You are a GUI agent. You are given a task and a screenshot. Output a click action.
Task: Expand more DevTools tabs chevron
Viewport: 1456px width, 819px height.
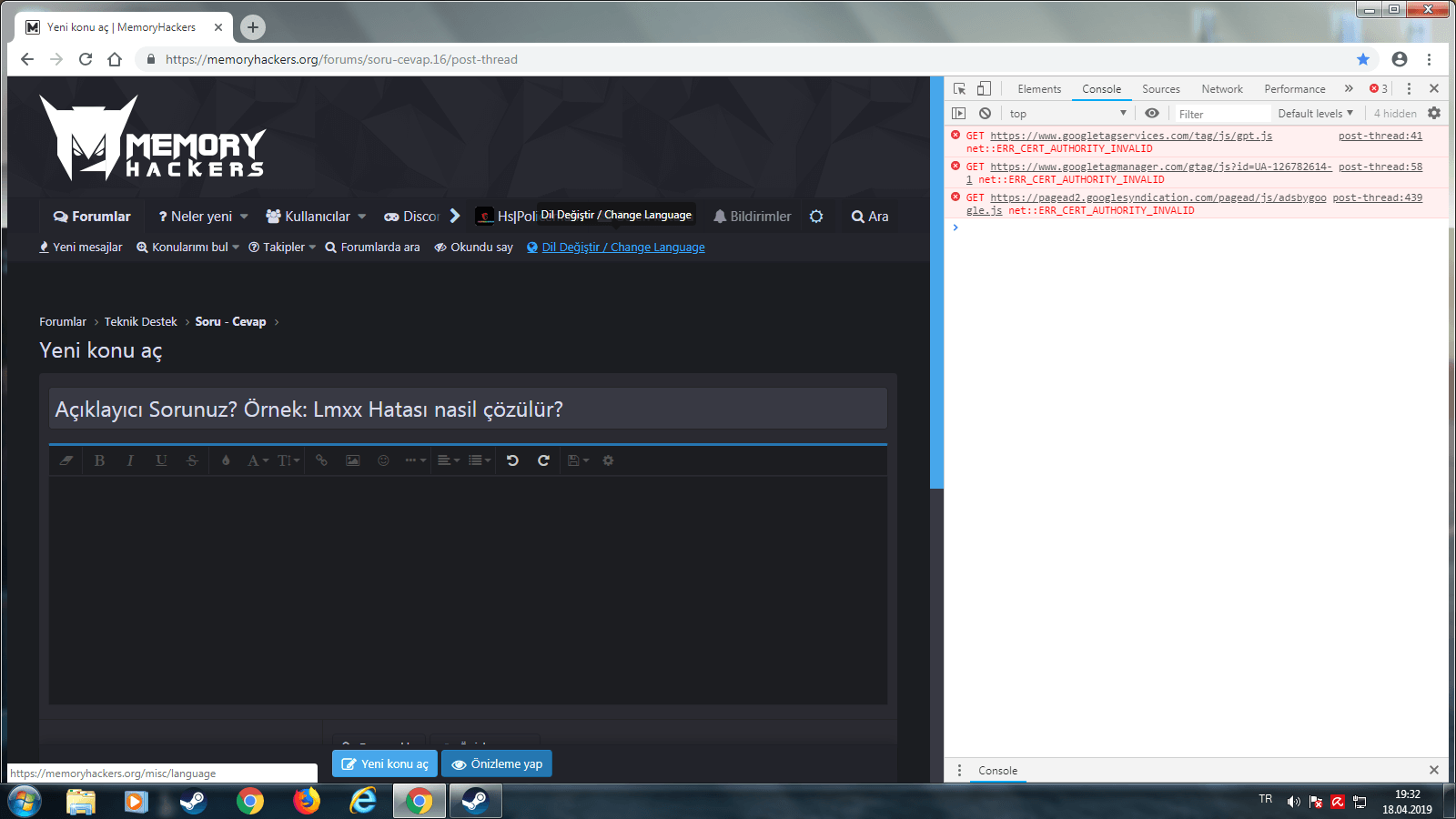1349,89
